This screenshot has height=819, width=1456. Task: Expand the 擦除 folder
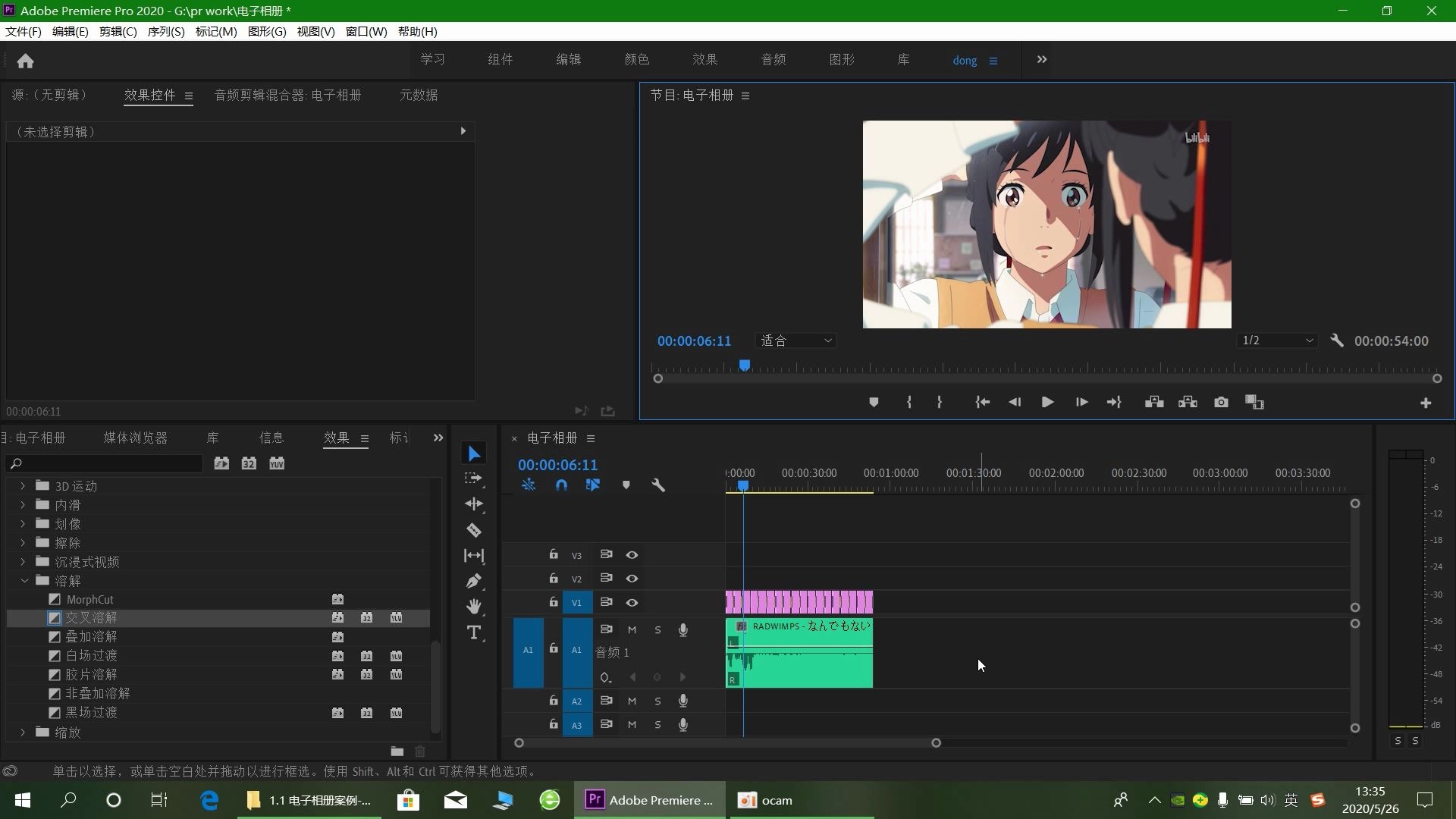(23, 543)
